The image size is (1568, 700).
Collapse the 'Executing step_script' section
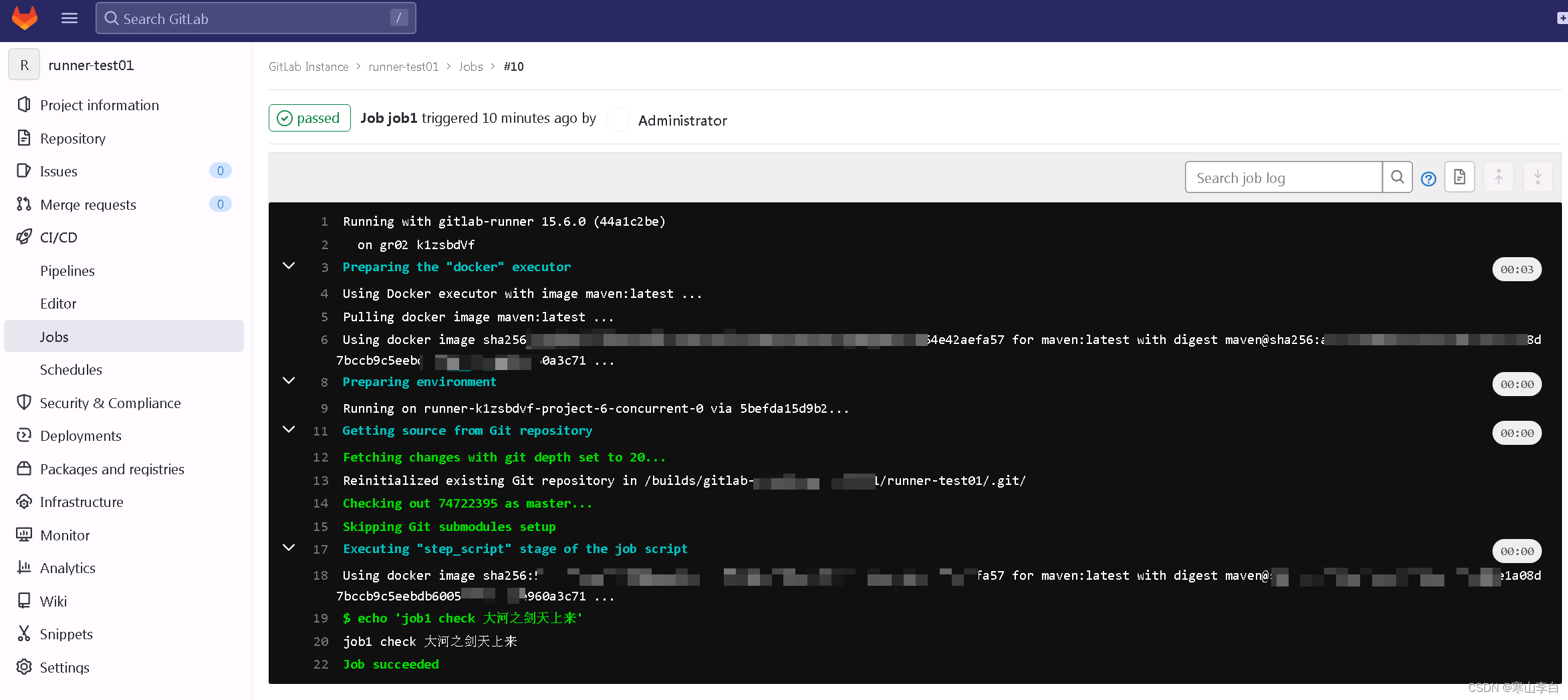pos(289,548)
